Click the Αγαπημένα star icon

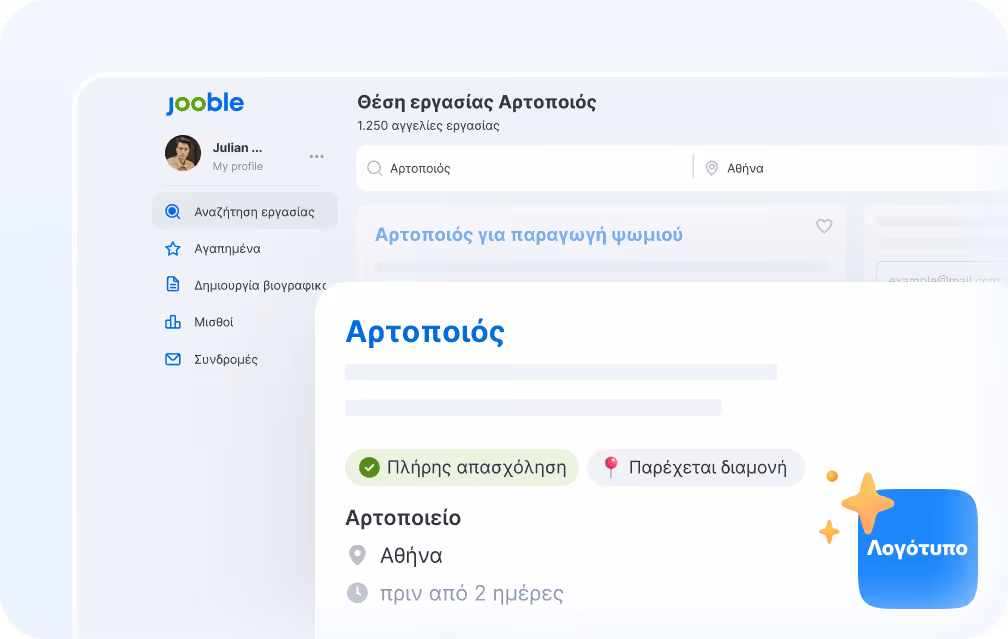click(x=173, y=249)
